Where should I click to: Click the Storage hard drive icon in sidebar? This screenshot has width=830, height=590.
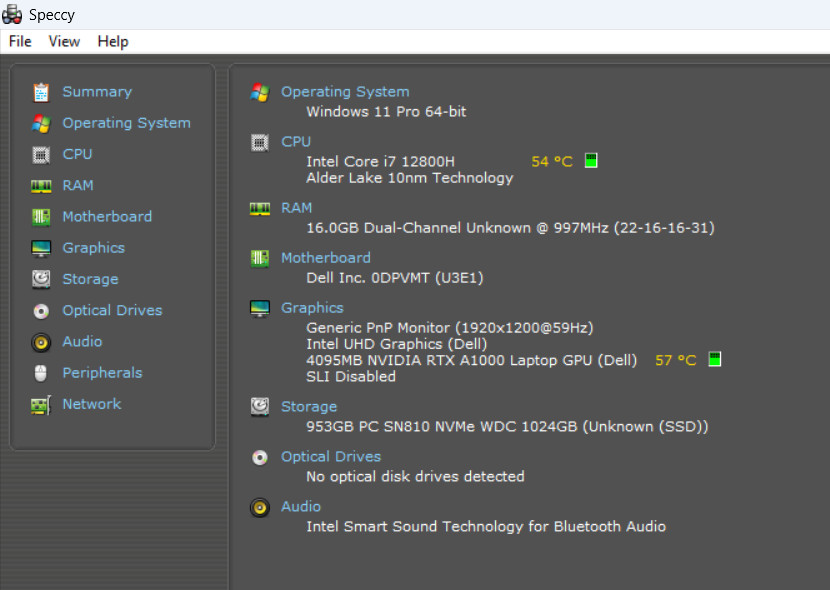click(x=41, y=279)
